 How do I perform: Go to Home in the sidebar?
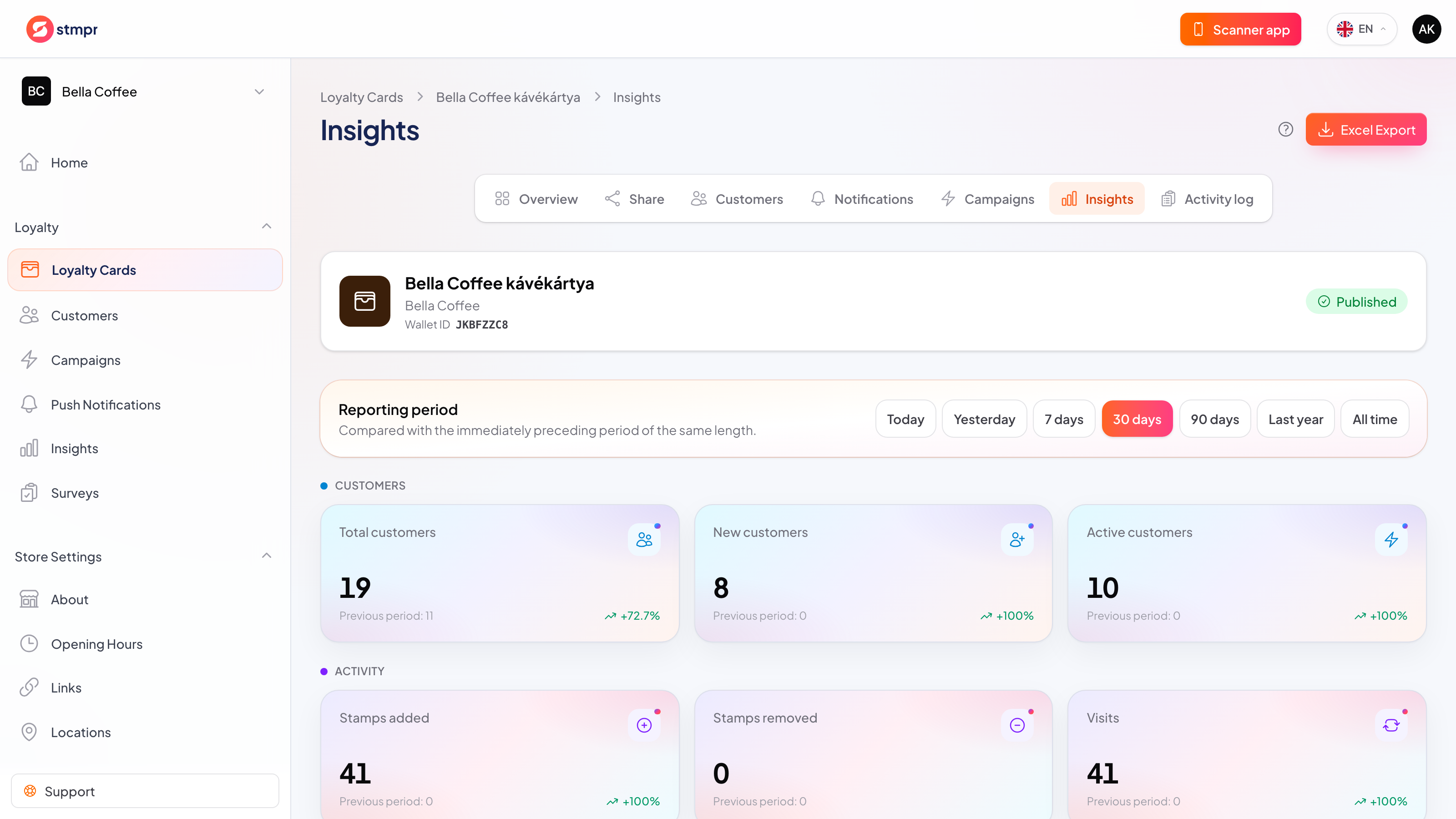coord(145,162)
